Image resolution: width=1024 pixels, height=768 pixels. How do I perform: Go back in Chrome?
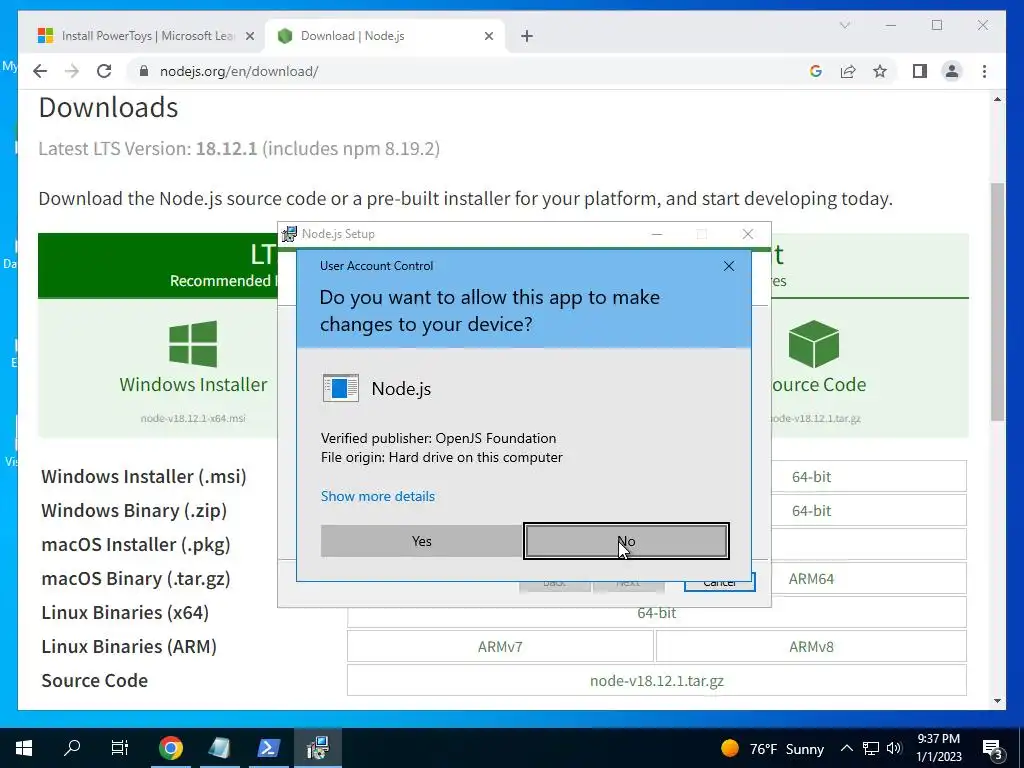click(x=40, y=71)
